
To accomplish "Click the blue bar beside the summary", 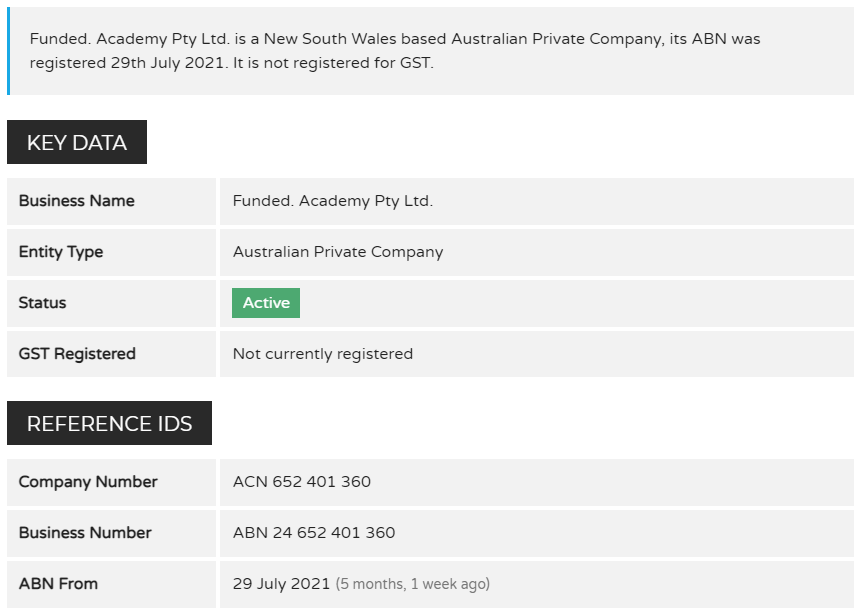I will 8,51.
